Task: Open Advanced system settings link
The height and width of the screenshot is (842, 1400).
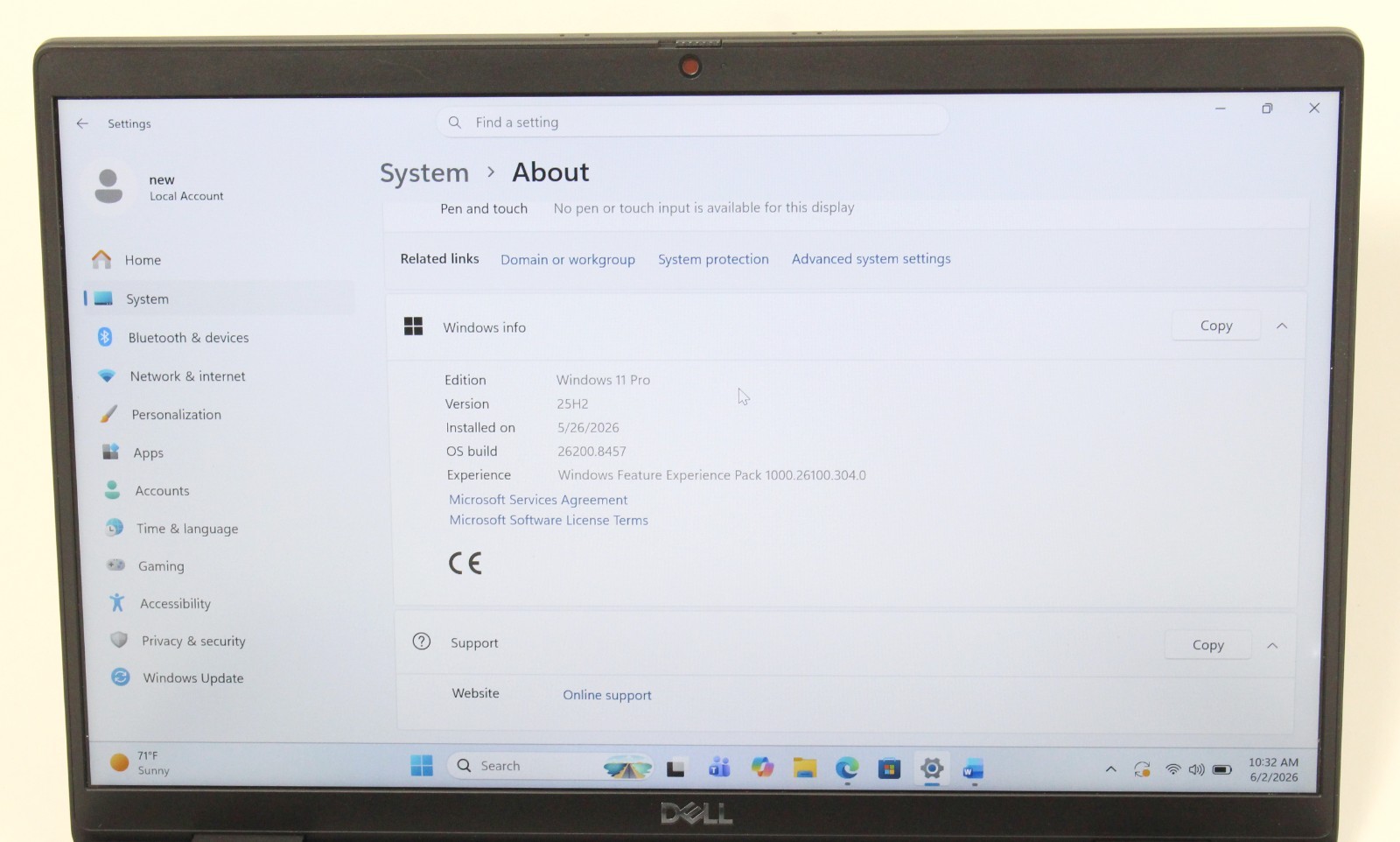Action: tap(871, 259)
